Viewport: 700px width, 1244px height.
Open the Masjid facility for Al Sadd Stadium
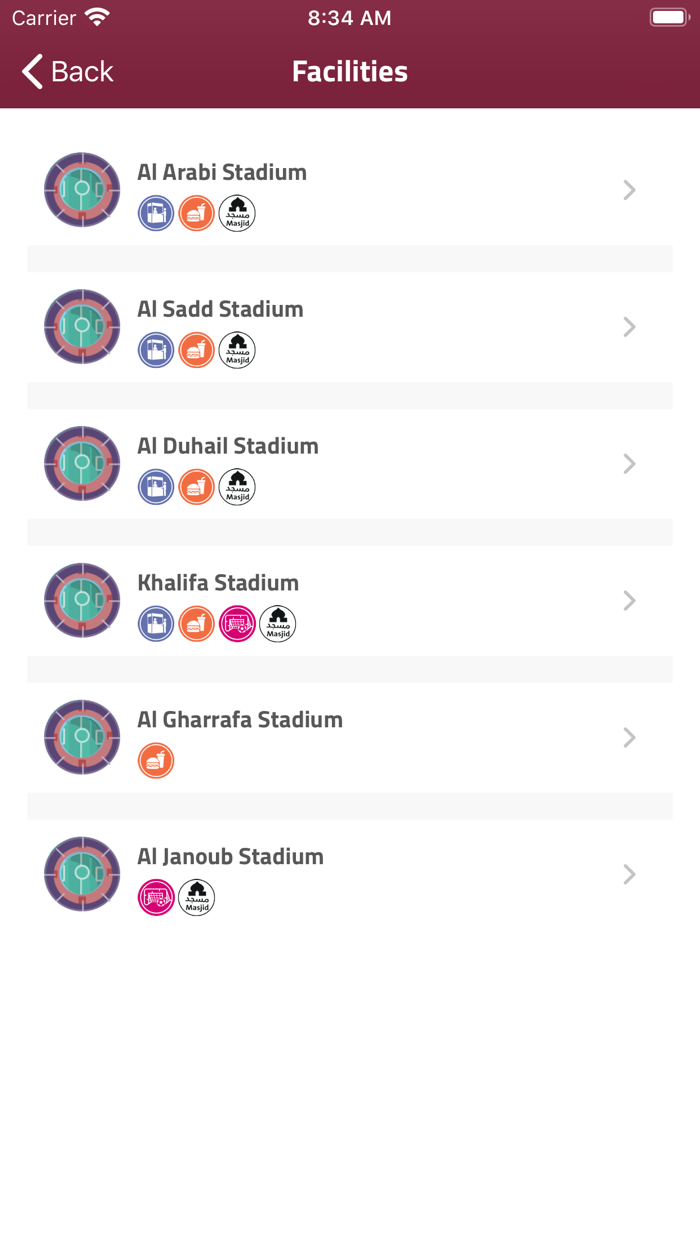237,350
